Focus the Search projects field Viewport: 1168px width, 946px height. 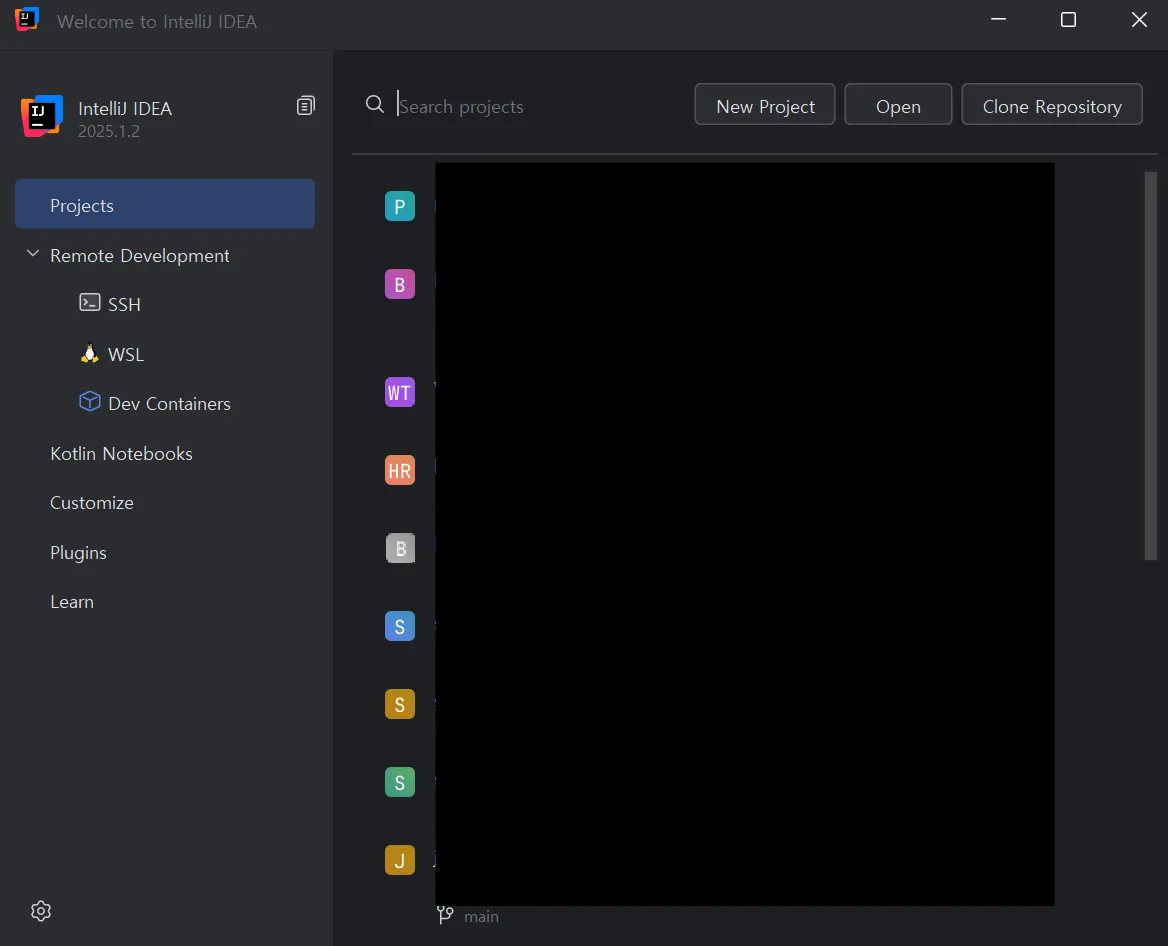point(536,106)
